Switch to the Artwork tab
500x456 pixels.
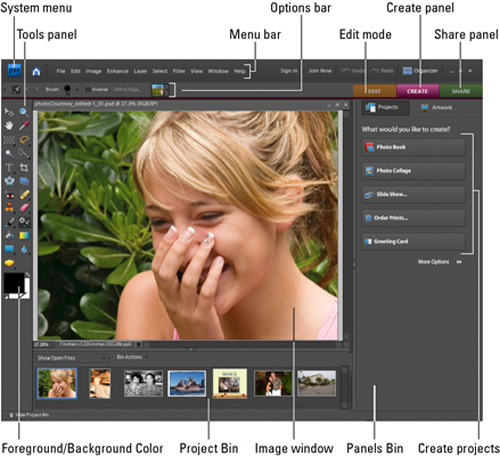click(x=437, y=107)
